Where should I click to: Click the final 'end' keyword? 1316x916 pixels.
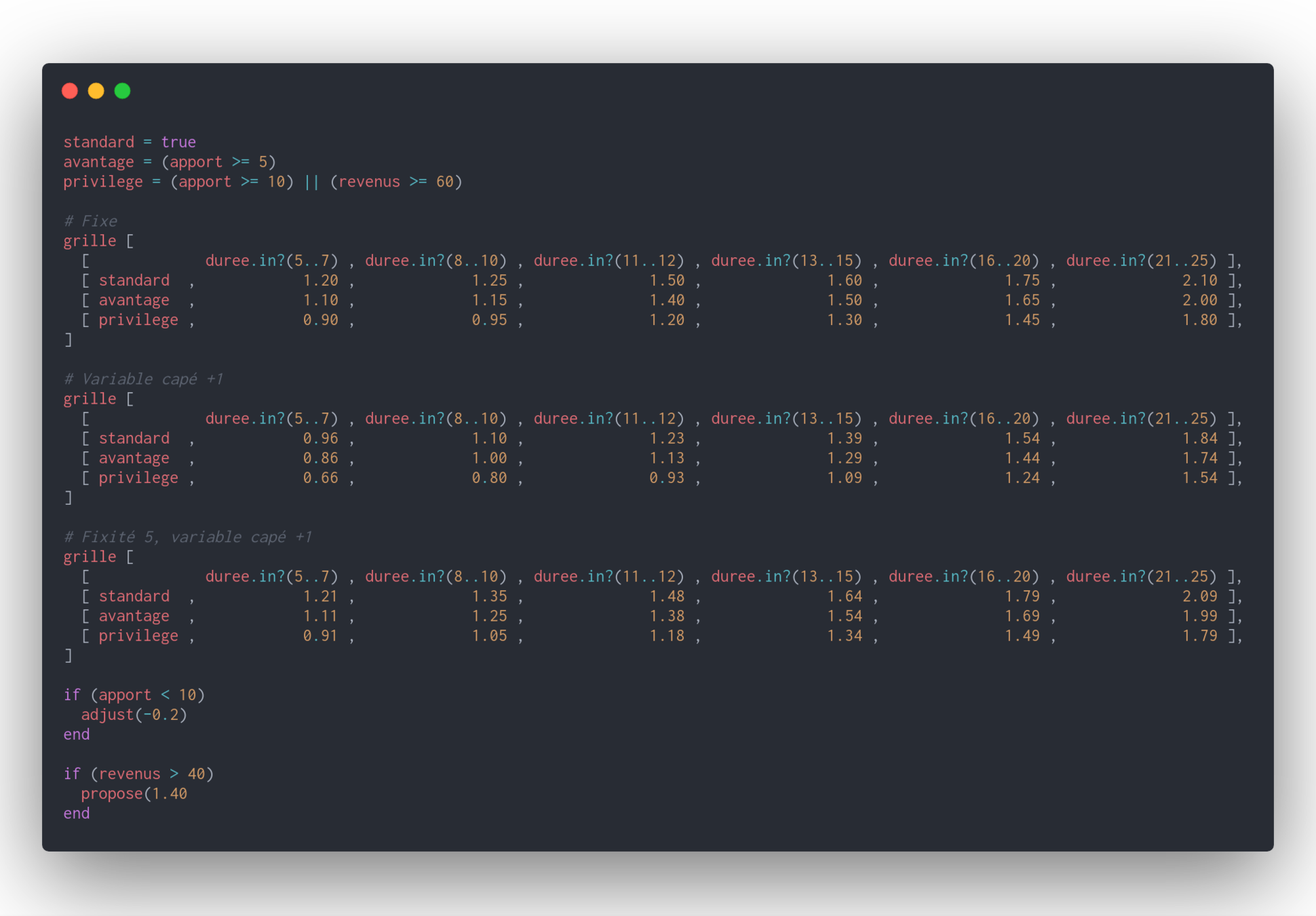[77, 813]
